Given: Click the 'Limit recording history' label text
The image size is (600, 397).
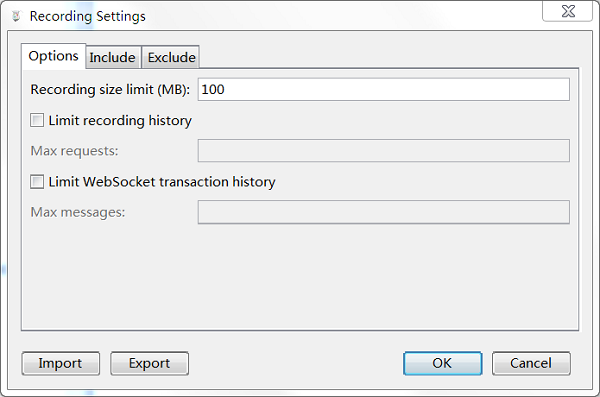Looking at the screenshot, I should tap(120, 121).
